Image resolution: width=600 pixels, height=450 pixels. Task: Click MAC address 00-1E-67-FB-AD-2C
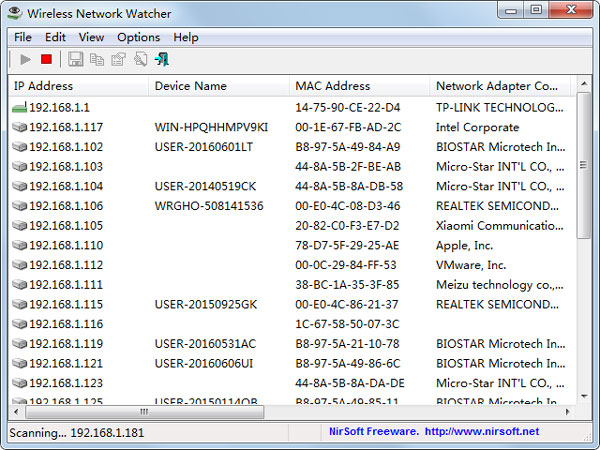pyautogui.click(x=348, y=127)
